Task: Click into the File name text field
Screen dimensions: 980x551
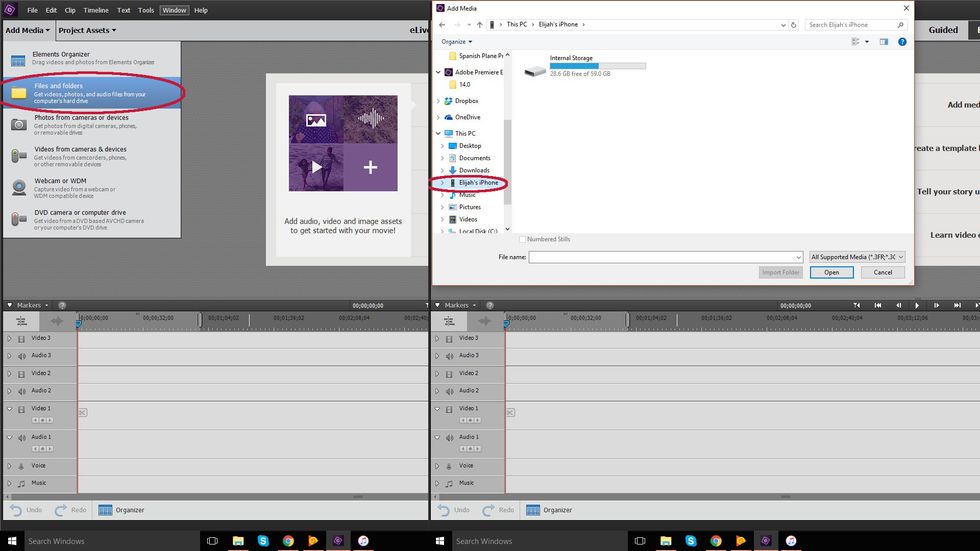Action: point(665,257)
